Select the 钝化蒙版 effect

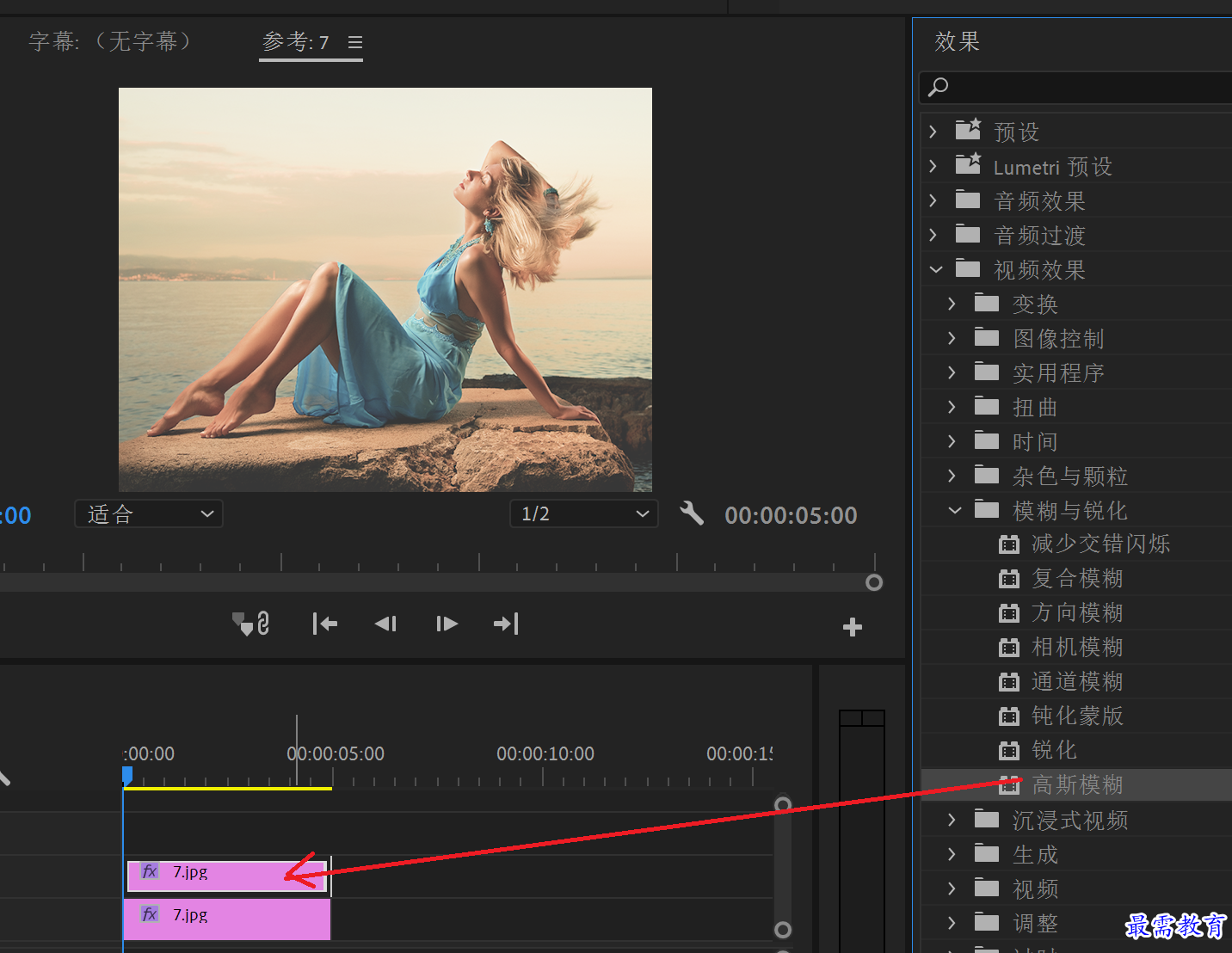(1077, 716)
